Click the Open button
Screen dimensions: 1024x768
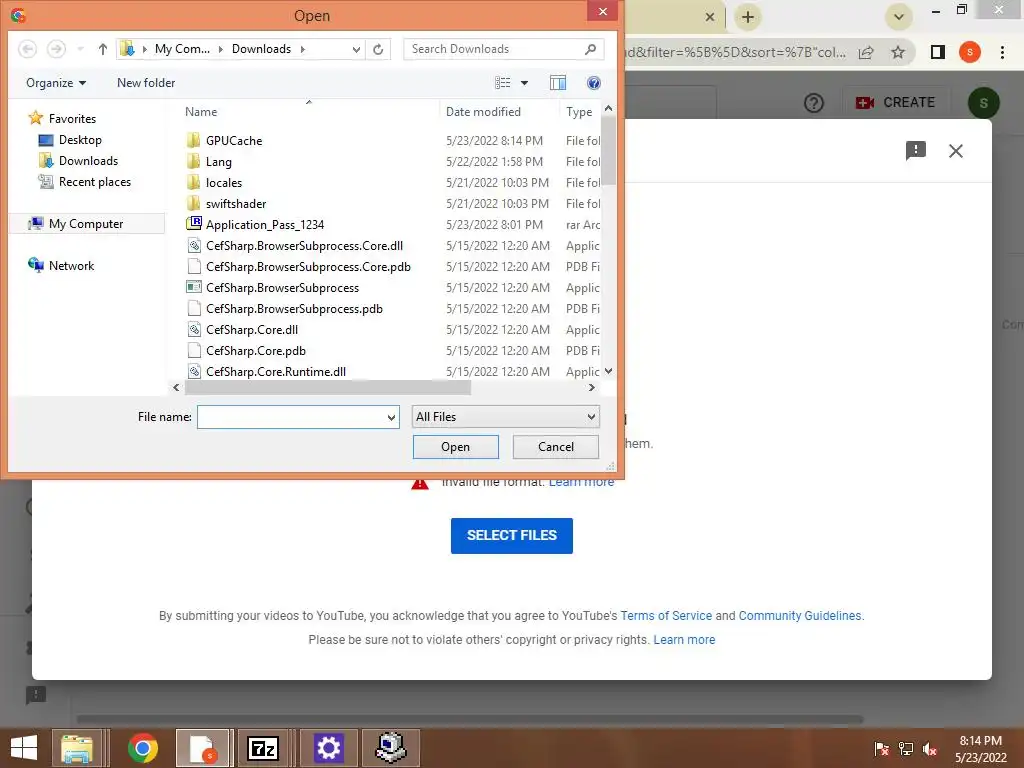(x=455, y=447)
